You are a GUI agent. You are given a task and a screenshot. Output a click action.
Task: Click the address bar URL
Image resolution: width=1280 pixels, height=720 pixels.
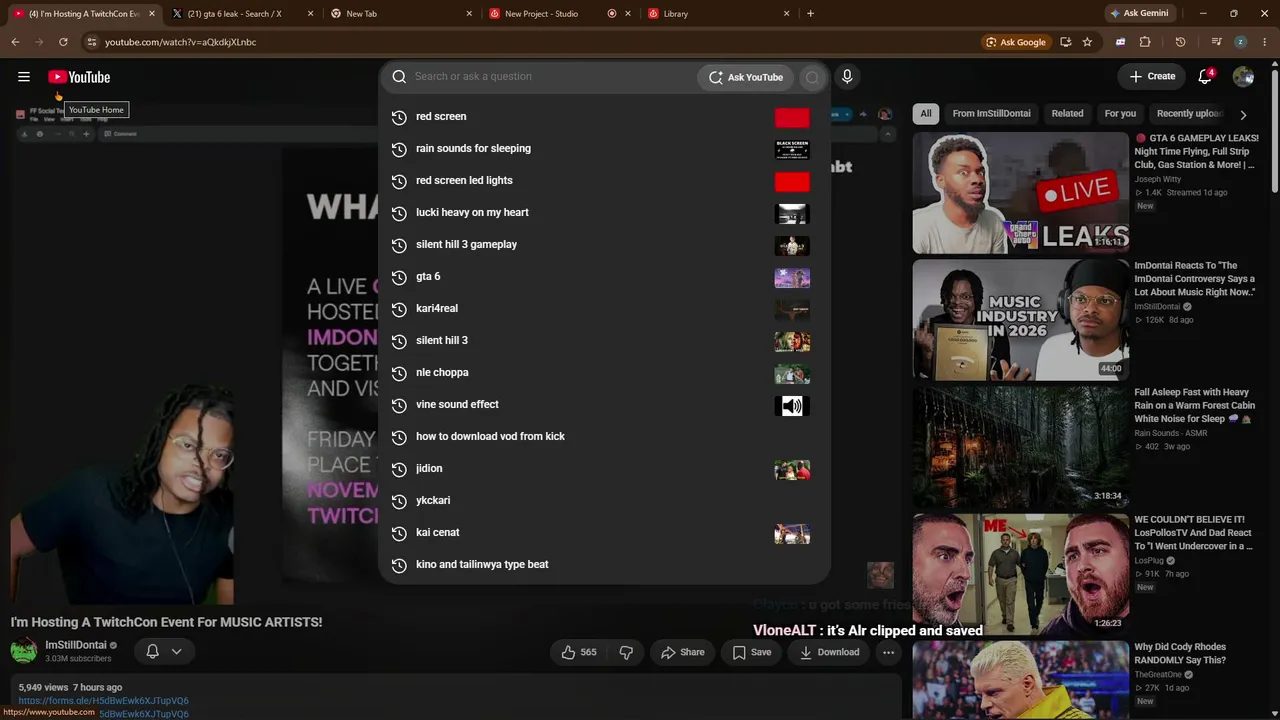[x=181, y=42]
